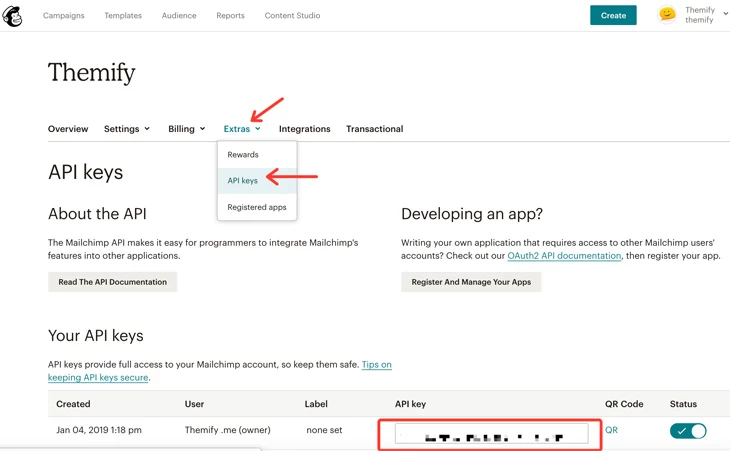The width and height of the screenshot is (730, 451).
Task: Open the Transactional tab
Action: (x=374, y=129)
